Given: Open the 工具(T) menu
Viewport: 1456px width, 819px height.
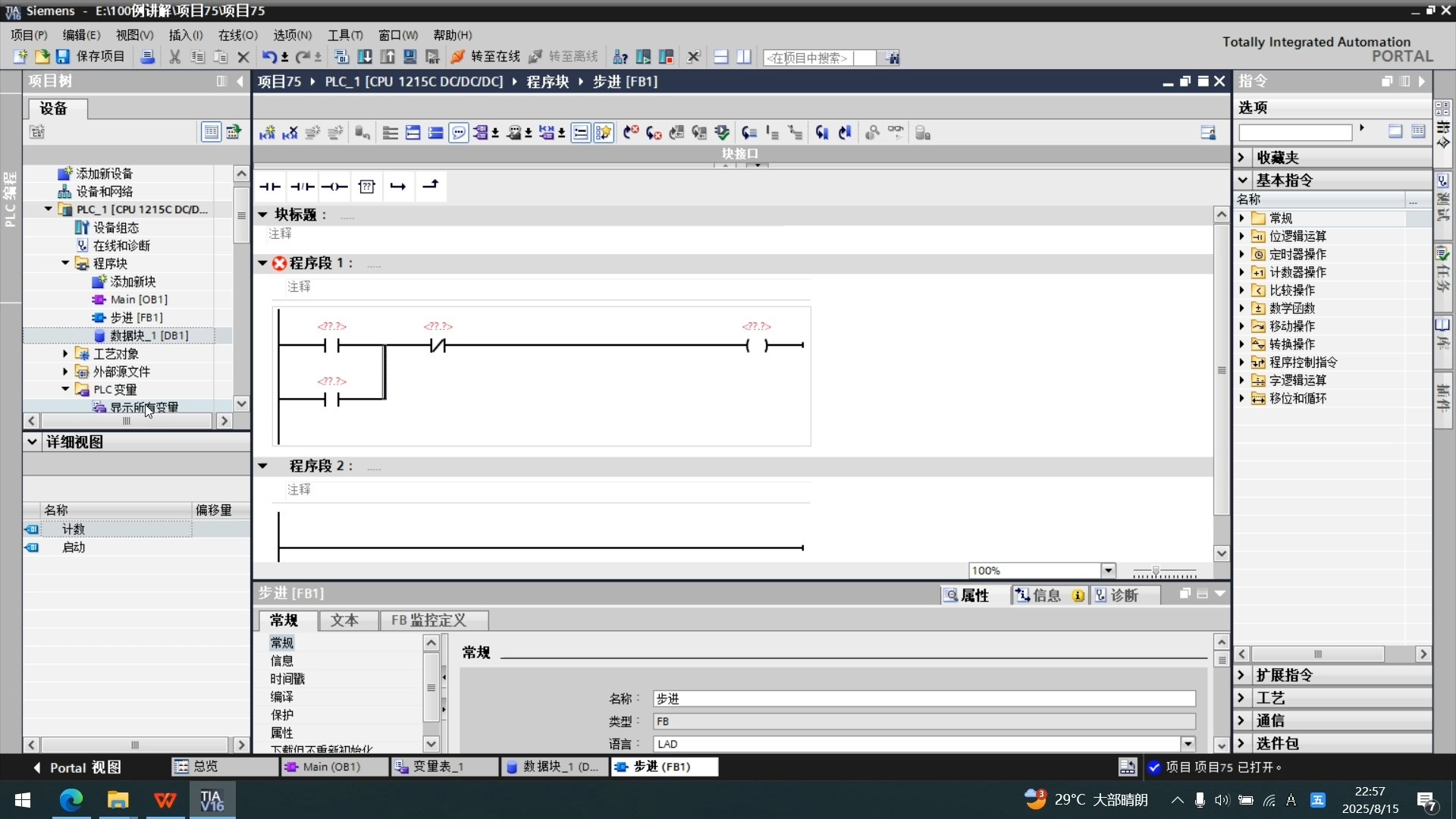Looking at the screenshot, I should point(345,35).
